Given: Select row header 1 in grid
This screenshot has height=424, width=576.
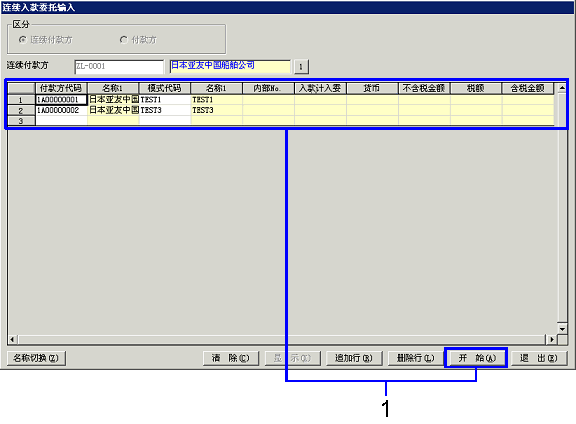Looking at the screenshot, I should (x=21, y=100).
